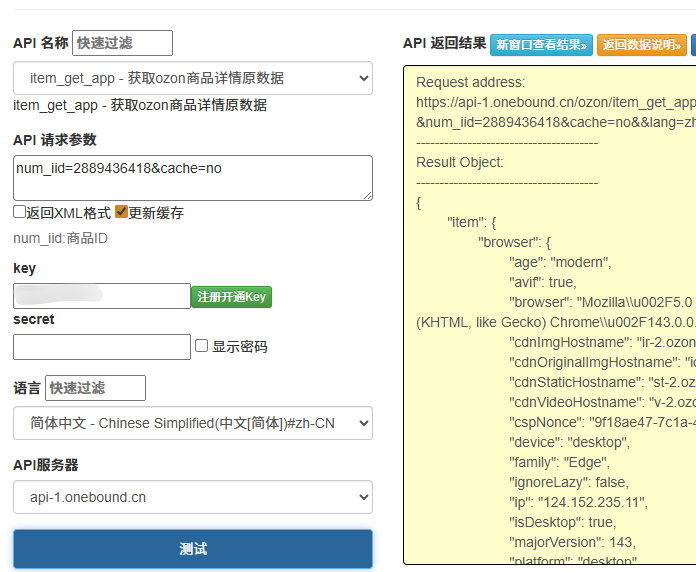This screenshot has height=572, width=696.
Task: Click the "isDesktop": true line
Action: pyautogui.click(x=563, y=522)
